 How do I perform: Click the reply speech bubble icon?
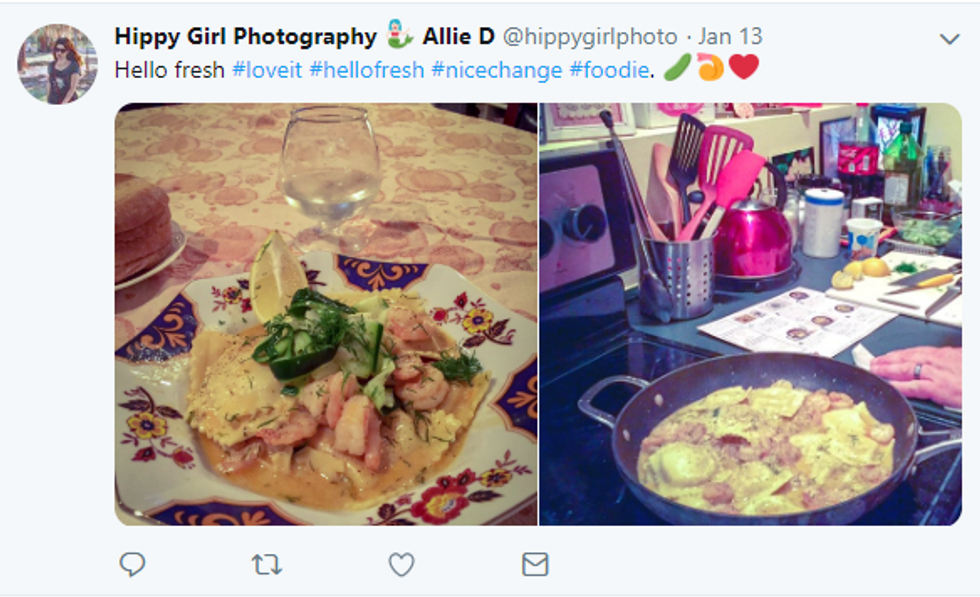(132, 564)
